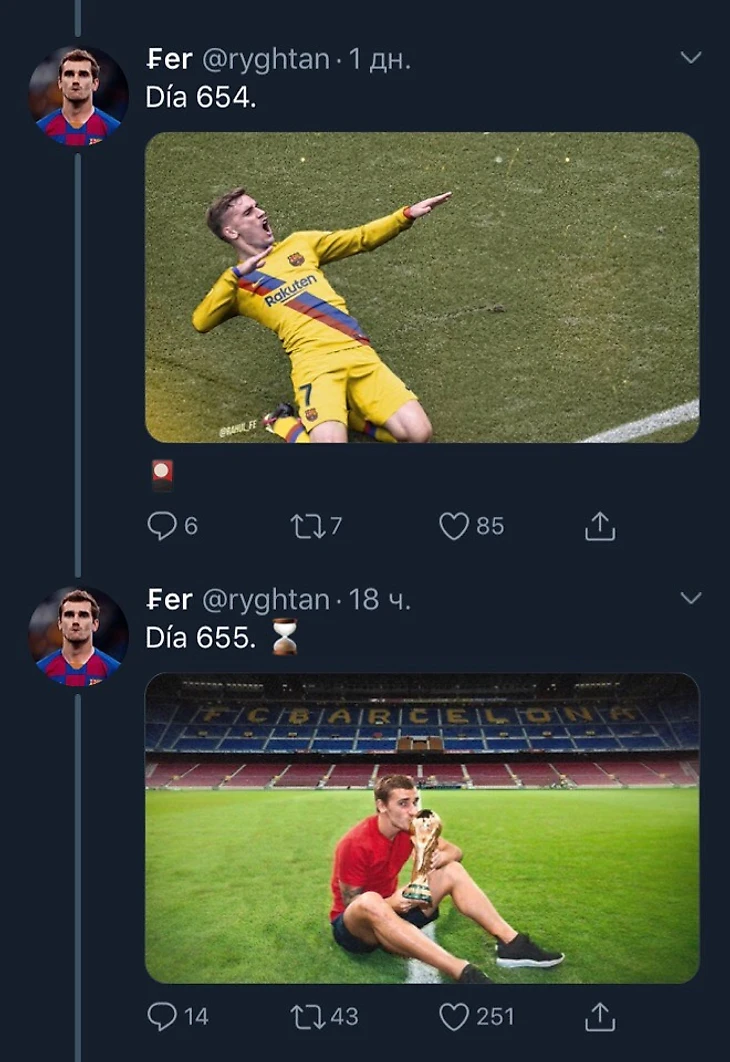Open the photo of player in yellow kit

[422, 287]
